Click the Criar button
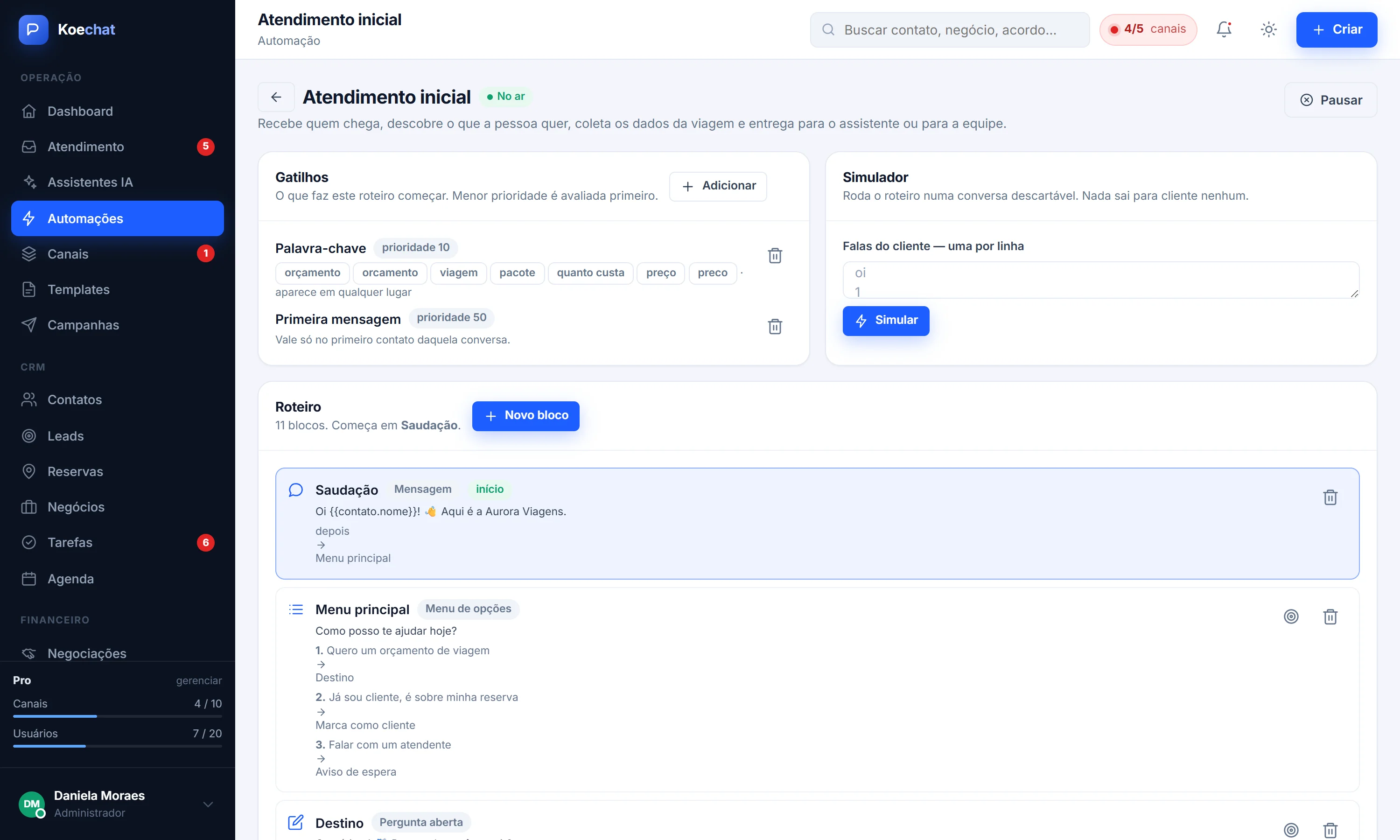This screenshot has width=1400, height=840. (x=1336, y=29)
